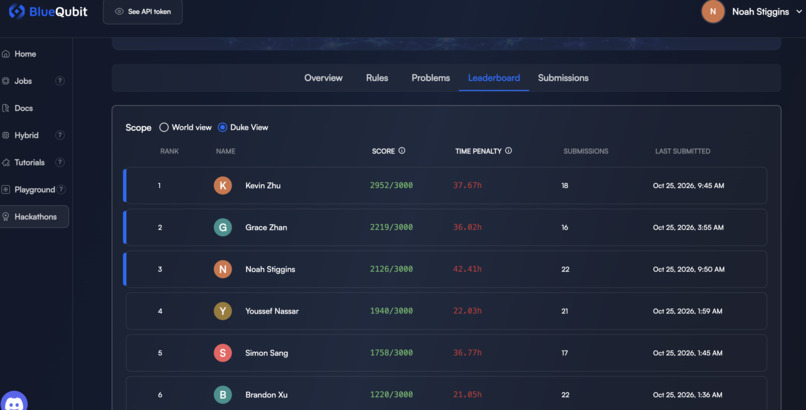Click the score 1940/3000
This screenshot has width=806, height=410.
point(391,311)
